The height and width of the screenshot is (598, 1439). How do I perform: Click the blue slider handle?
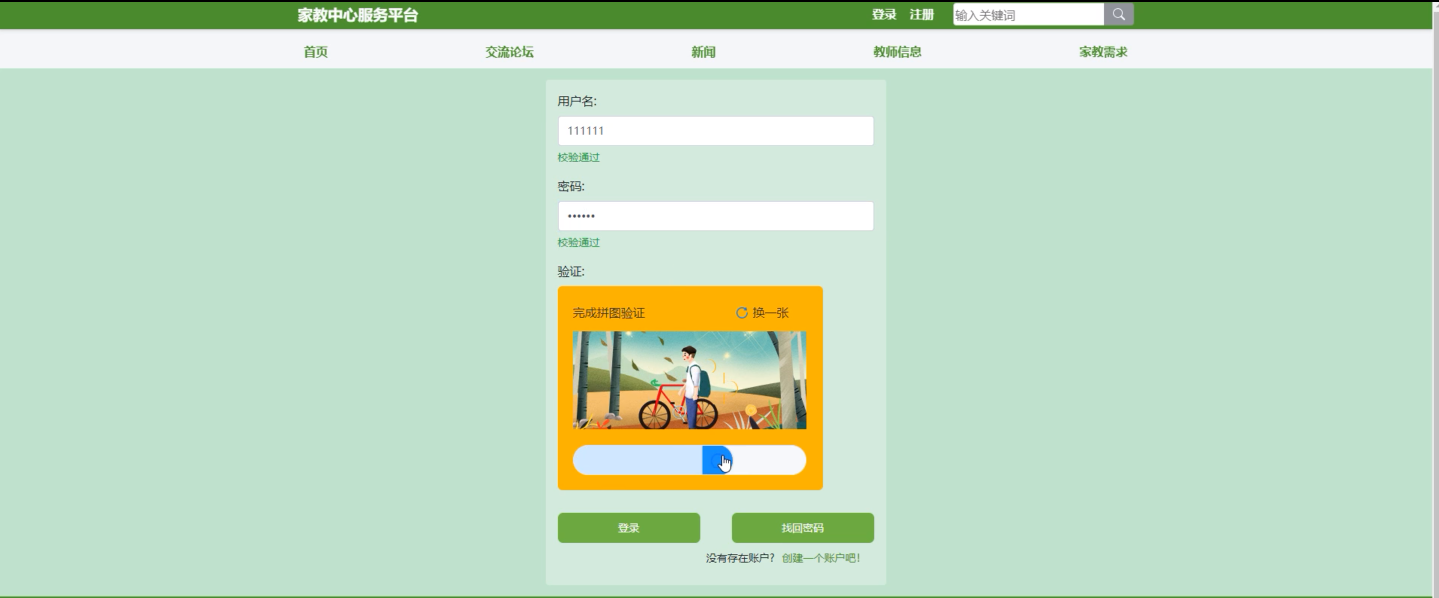pyautogui.click(x=717, y=460)
